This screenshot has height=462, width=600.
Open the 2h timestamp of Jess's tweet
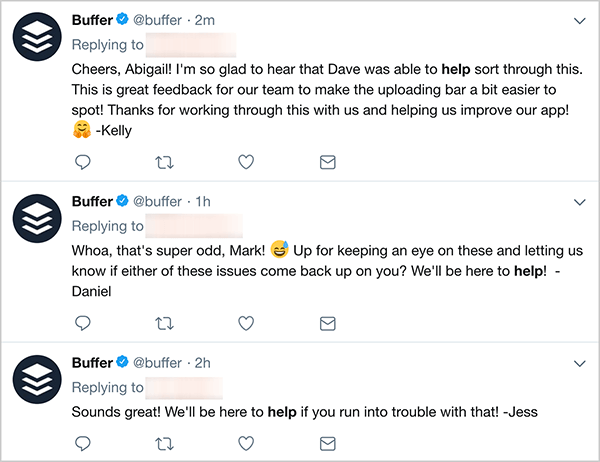203,363
